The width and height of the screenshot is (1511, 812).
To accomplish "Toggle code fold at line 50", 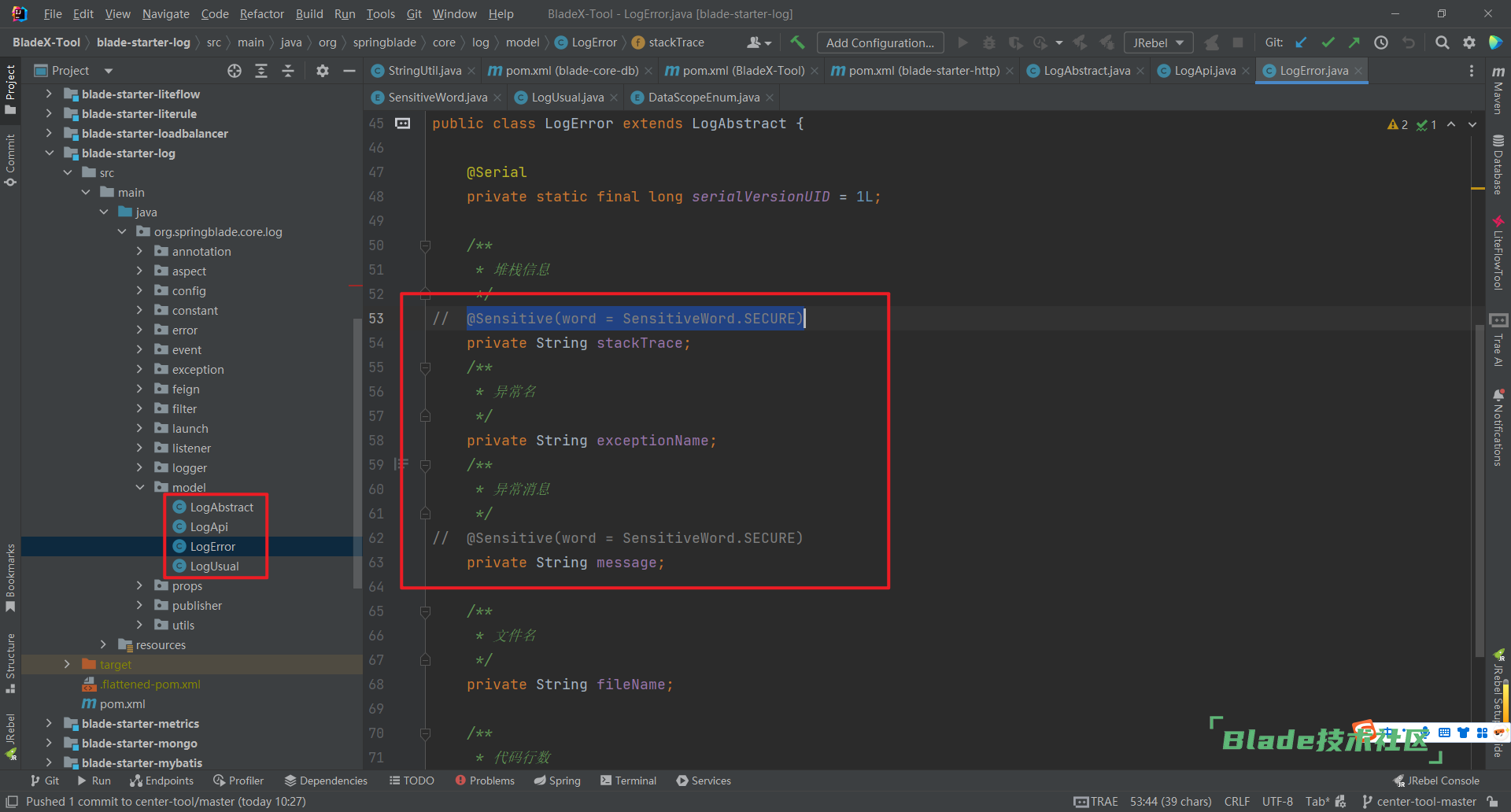I will 425,245.
